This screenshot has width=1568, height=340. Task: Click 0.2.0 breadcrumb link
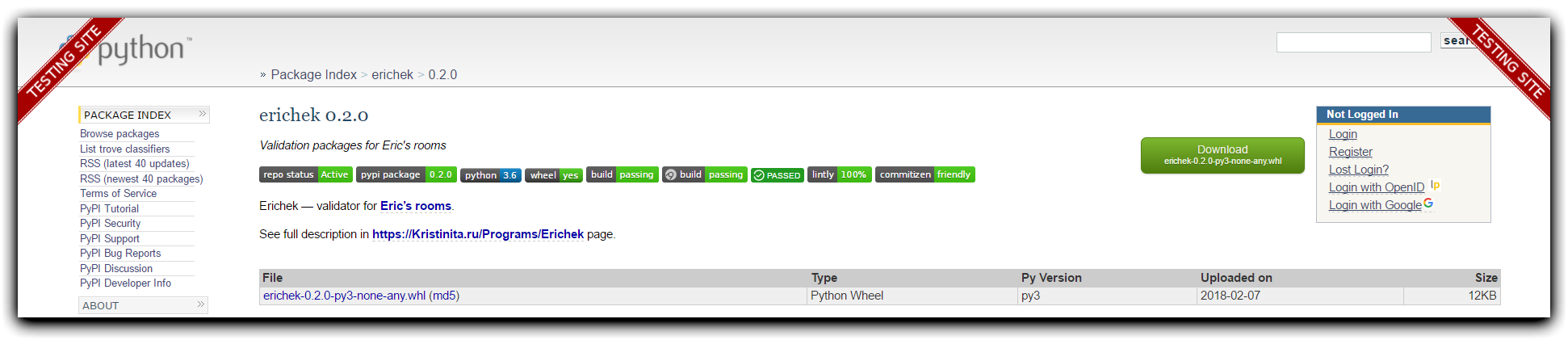click(442, 74)
